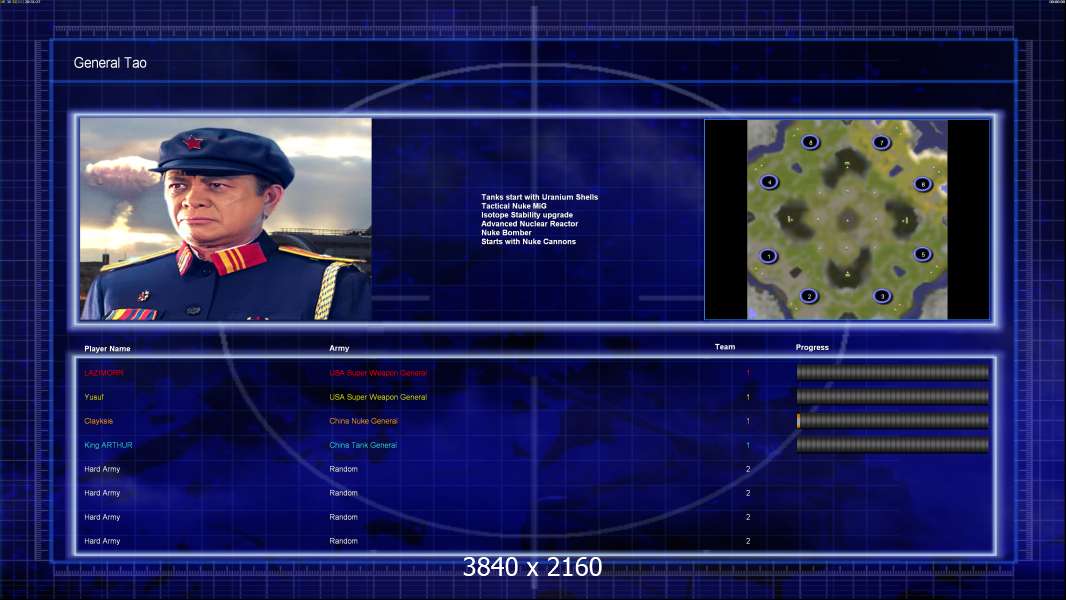1066x600 pixels.
Task: Click China Nuke General army text
Action: pyautogui.click(x=364, y=421)
